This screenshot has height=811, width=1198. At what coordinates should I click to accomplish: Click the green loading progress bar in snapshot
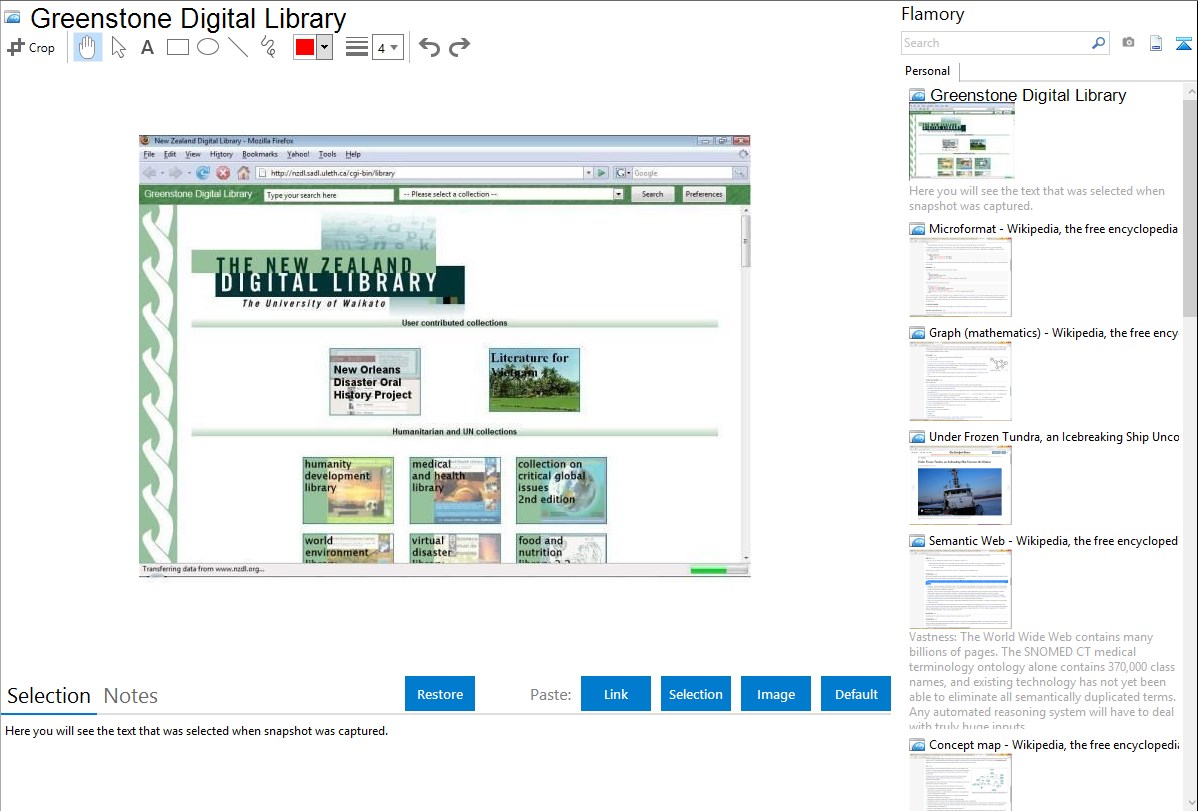tap(717, 570)
